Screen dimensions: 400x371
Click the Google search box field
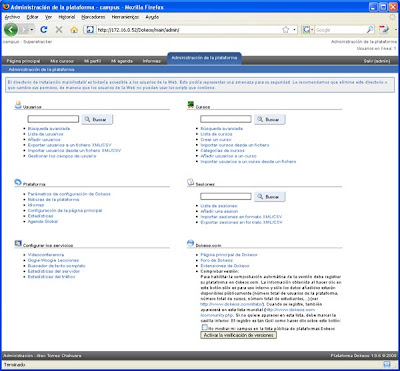pyautogui.click(x=340, y=30)
